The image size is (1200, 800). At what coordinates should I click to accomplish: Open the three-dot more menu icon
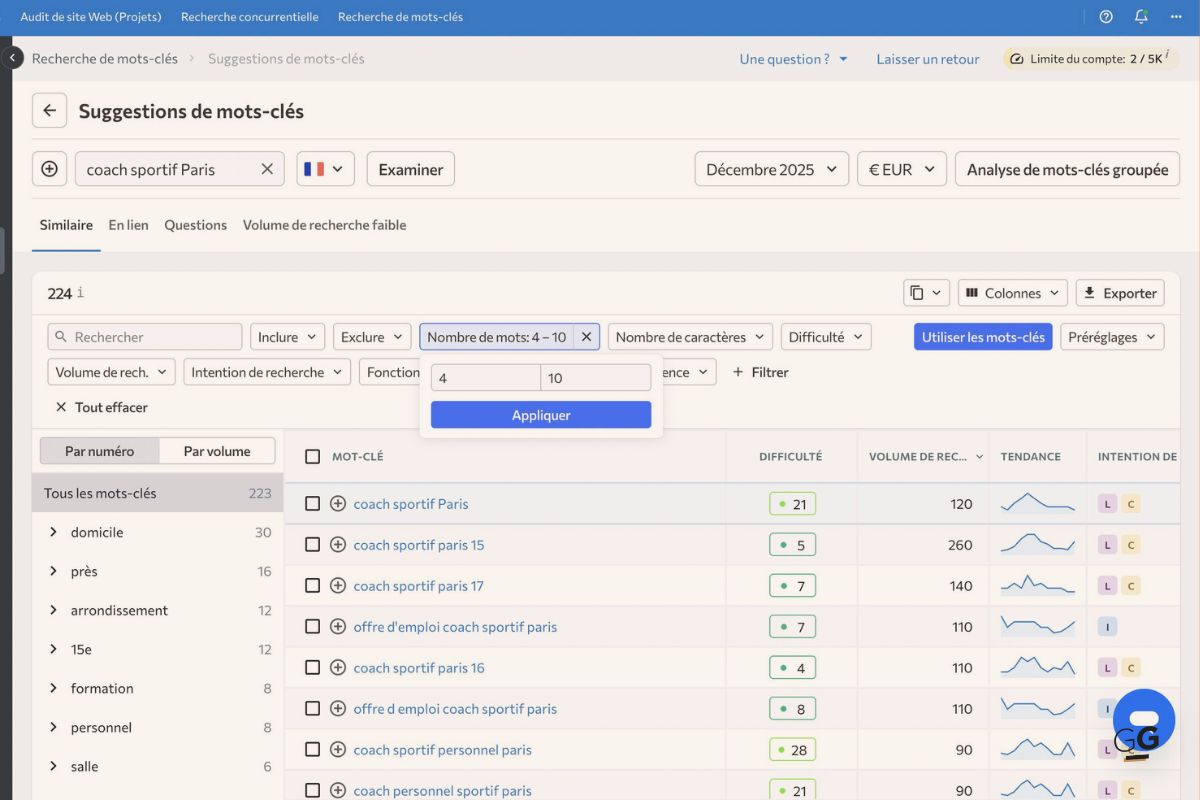[1176, 16]
